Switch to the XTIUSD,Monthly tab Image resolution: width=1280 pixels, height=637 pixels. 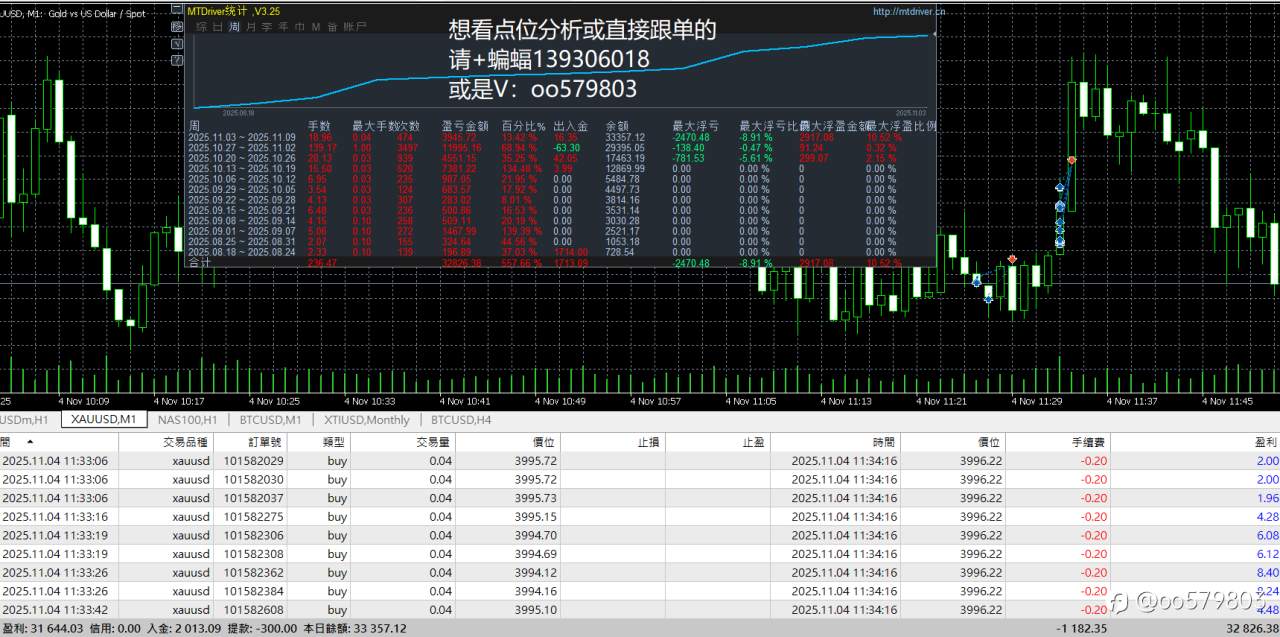(x=366, y=420)
